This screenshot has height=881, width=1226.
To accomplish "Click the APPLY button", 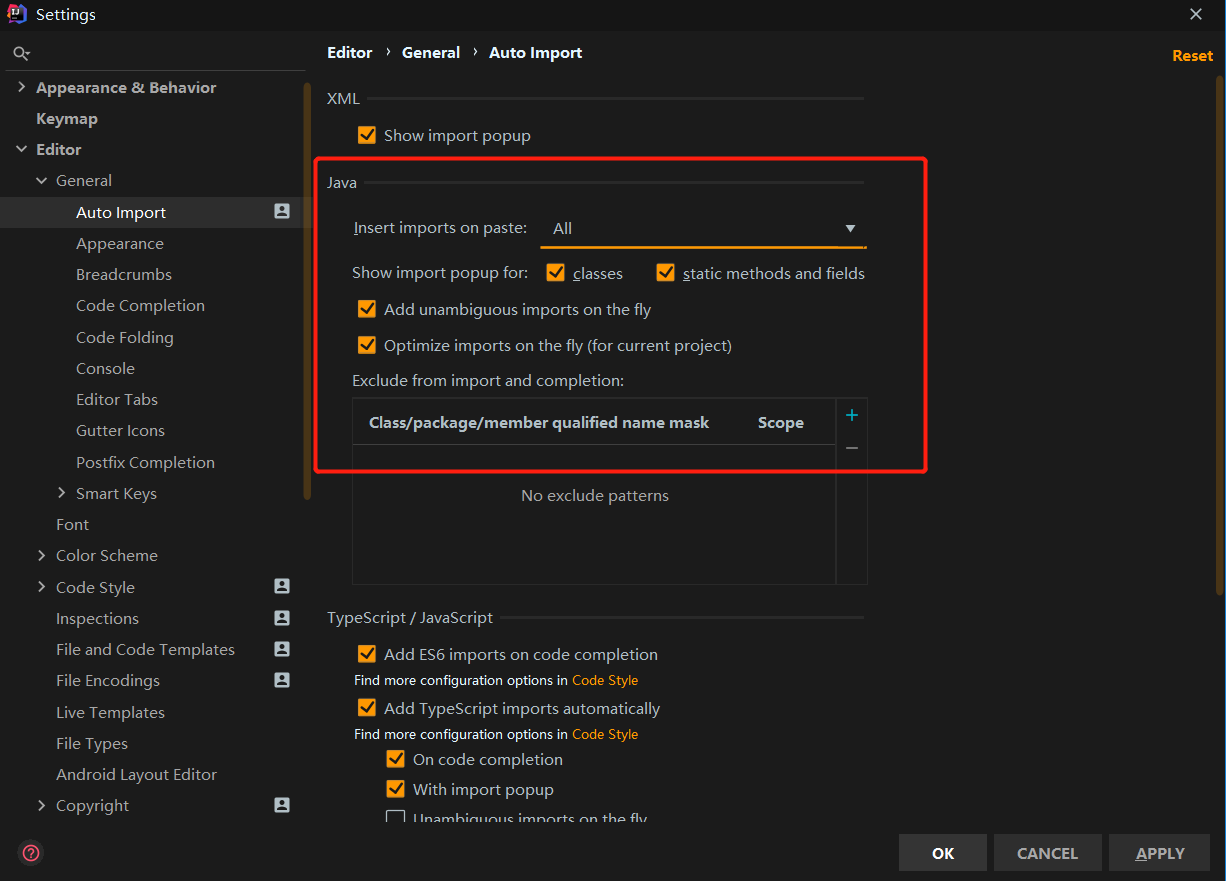I will (x=1160, y=853).
